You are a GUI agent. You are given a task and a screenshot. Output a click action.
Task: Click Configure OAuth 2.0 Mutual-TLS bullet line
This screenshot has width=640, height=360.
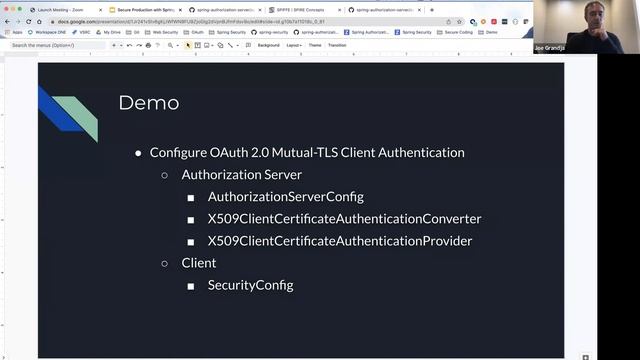(x=307, y=153)
